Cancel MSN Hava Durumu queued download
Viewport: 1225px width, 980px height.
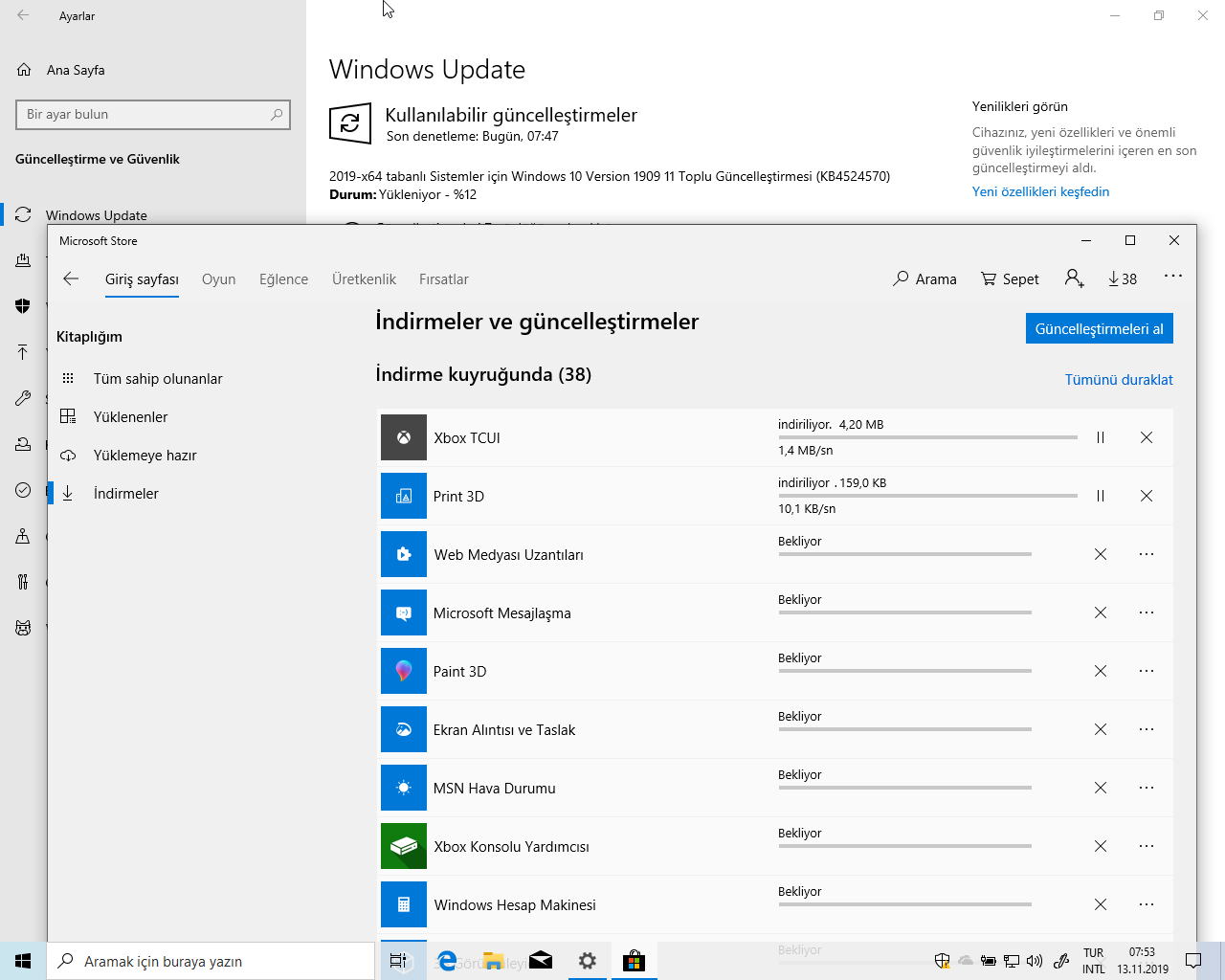(1101, 788)
